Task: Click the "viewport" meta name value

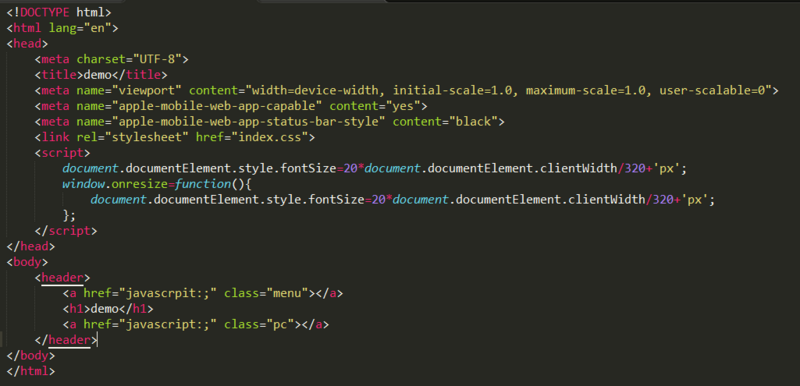Action: (151, 91)
